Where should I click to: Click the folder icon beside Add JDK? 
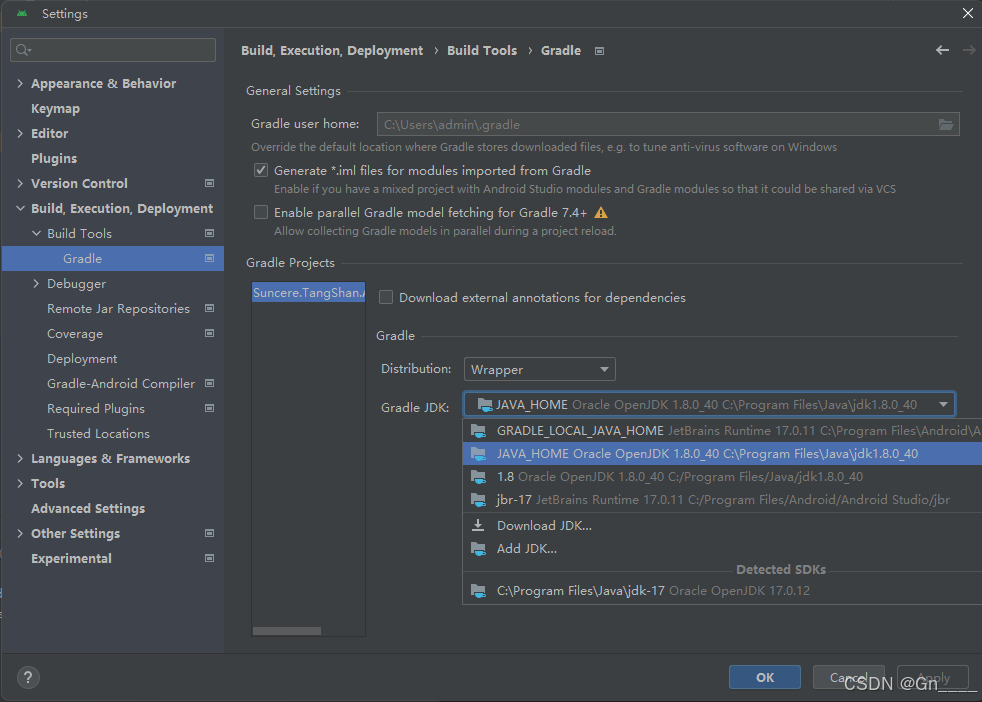[x=478, y=549]
